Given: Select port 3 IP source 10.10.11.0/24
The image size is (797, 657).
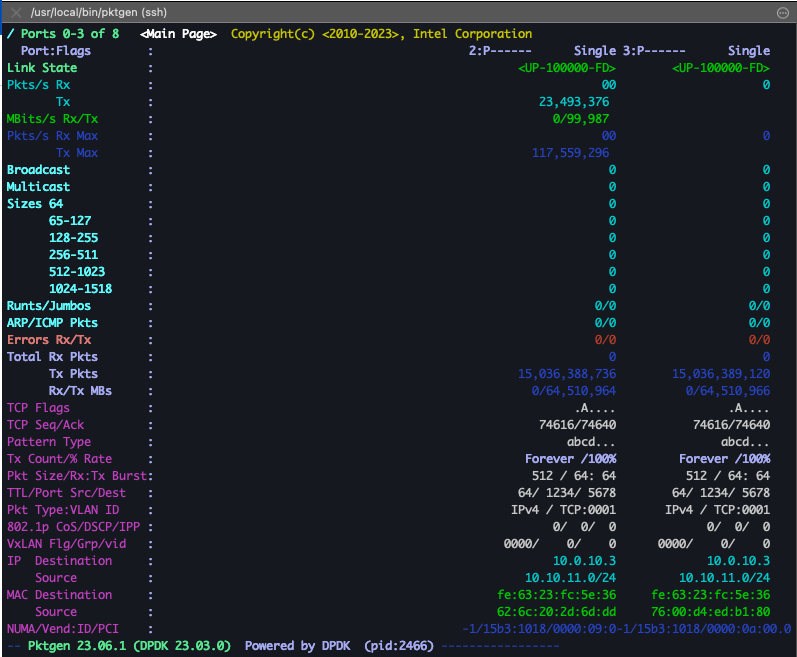Looking at the screenshot, I should (x=724, y=578).
